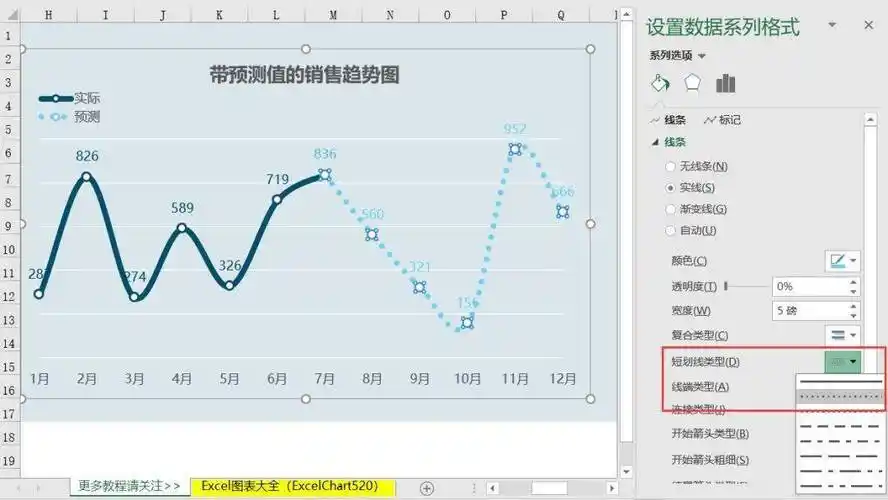Open the Fill & Line paint bucket tab
The image size is (888, 500).
660,84
